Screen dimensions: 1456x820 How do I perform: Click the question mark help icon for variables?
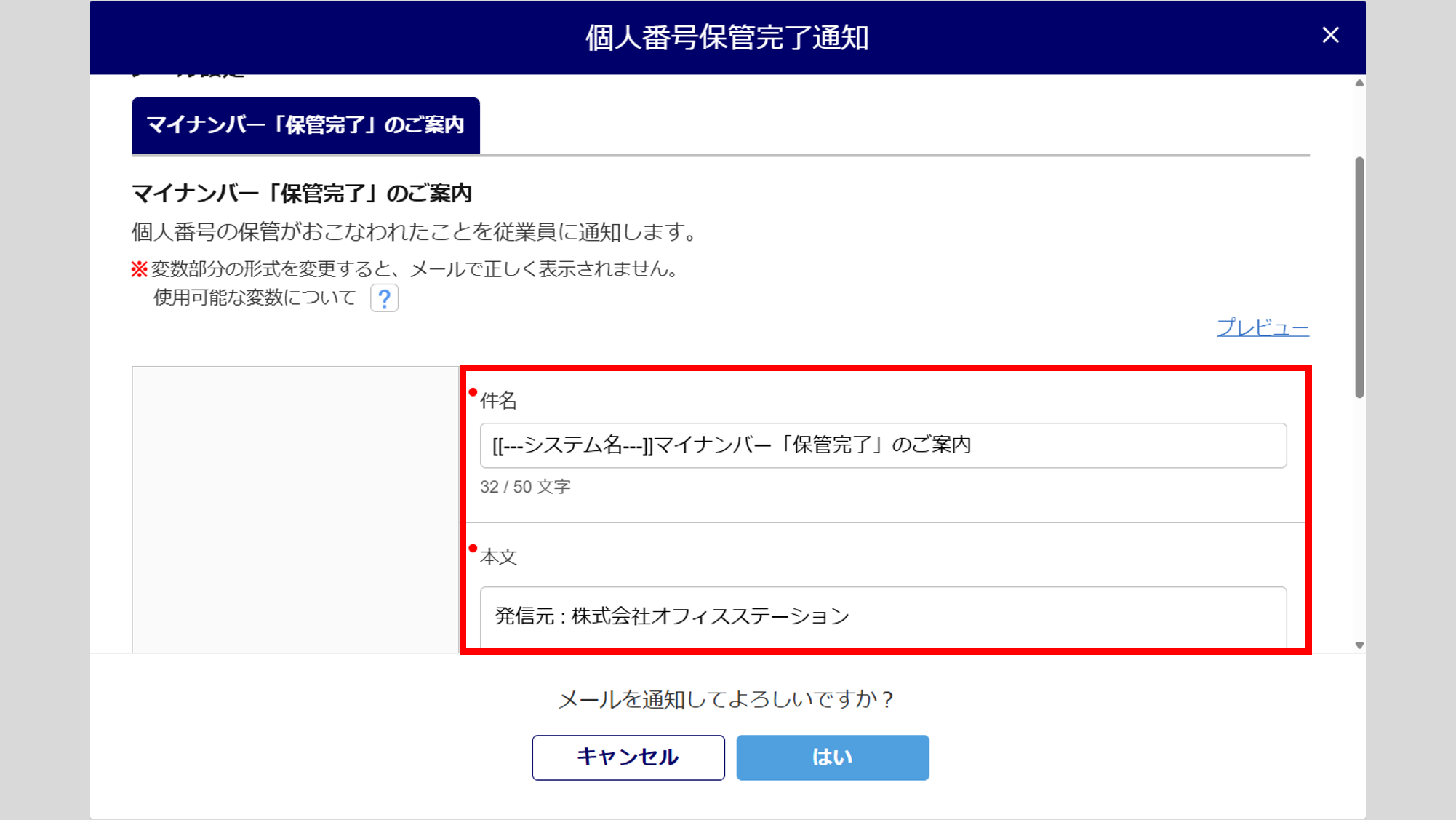click(x=384, y=298)
